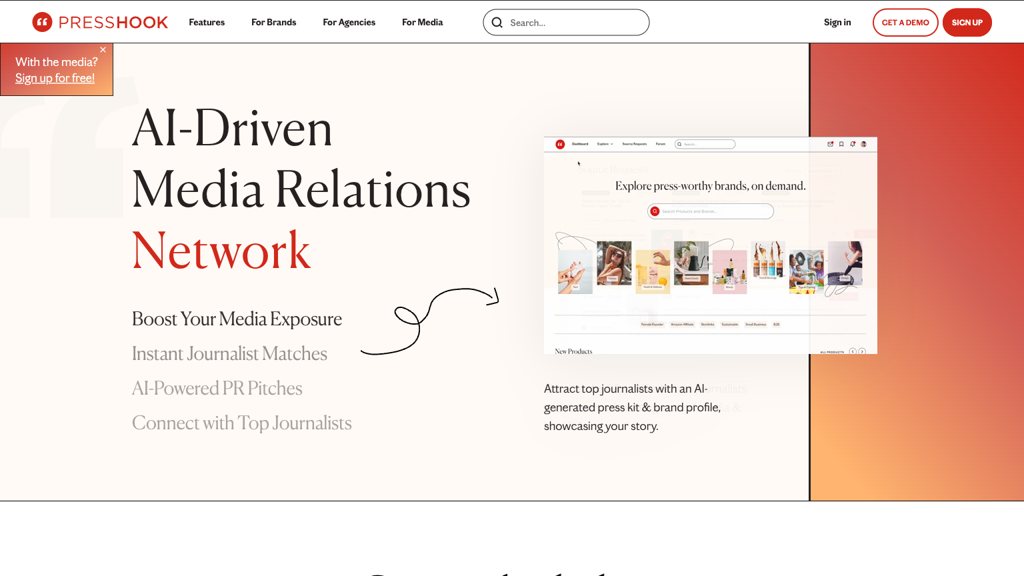Screen dimensions: 1024x576
Task: Click 'Sign up for free!' link
Action: click(x=55, y=78)
